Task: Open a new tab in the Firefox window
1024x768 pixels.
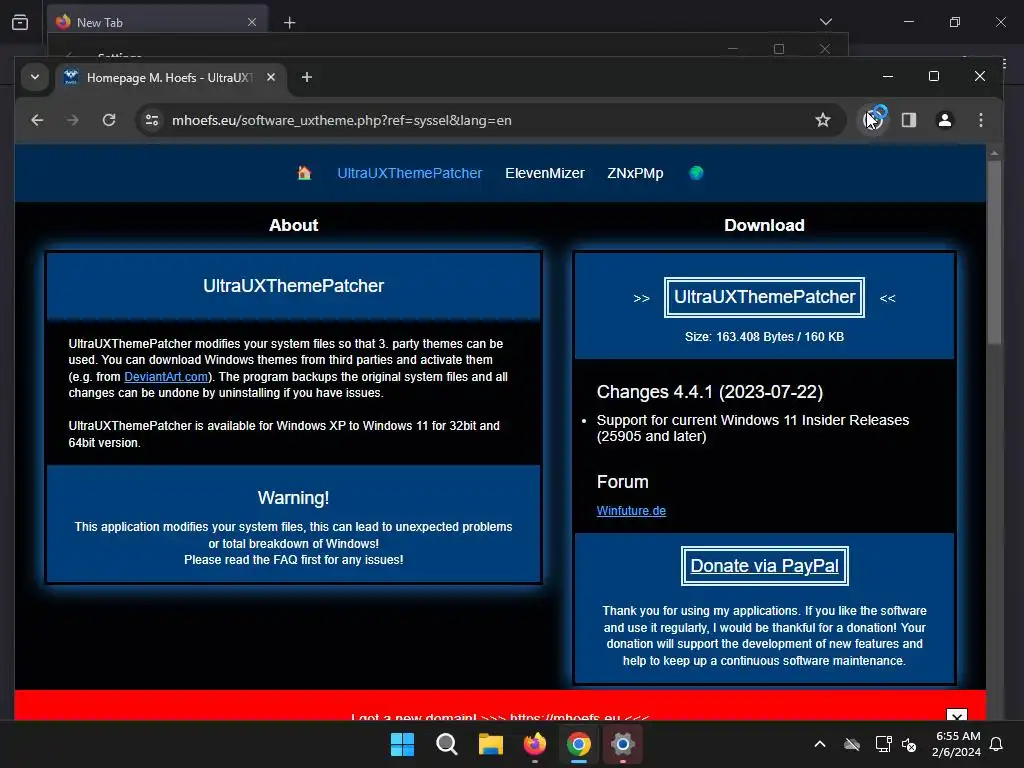Action: [x=289, y=22]
